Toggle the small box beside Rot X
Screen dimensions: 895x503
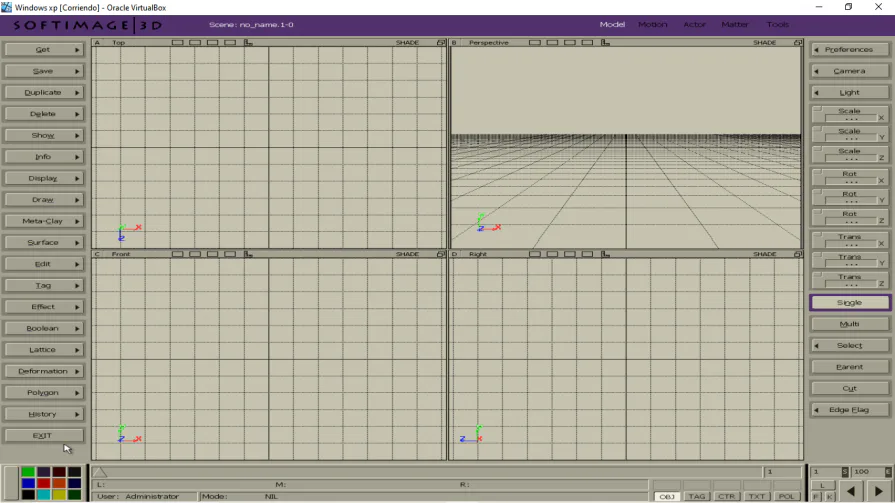pyautogui.click(x=817, y=171)
